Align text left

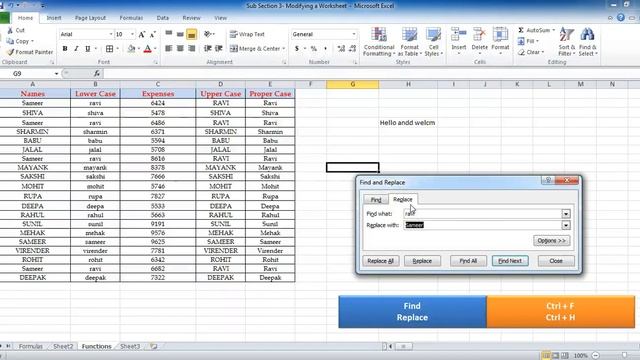tap(169, 49)
